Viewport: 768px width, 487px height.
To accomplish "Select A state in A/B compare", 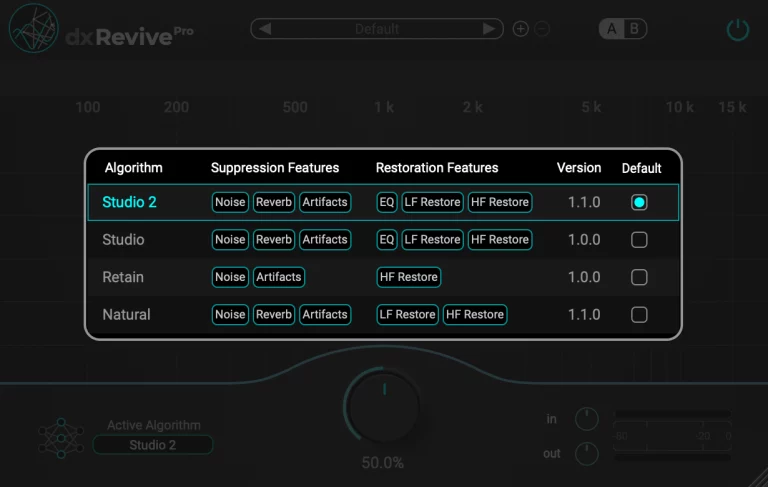I will click(612, 29).
